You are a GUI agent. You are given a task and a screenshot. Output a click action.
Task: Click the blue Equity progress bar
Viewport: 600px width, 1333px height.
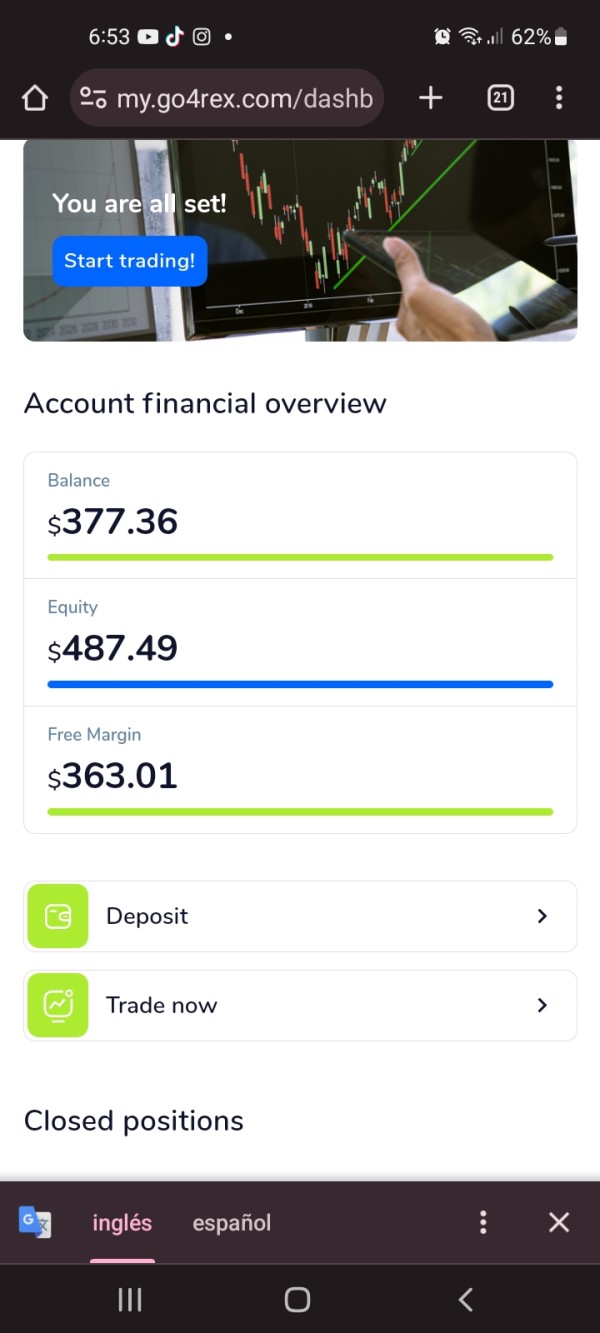point(300,684)
